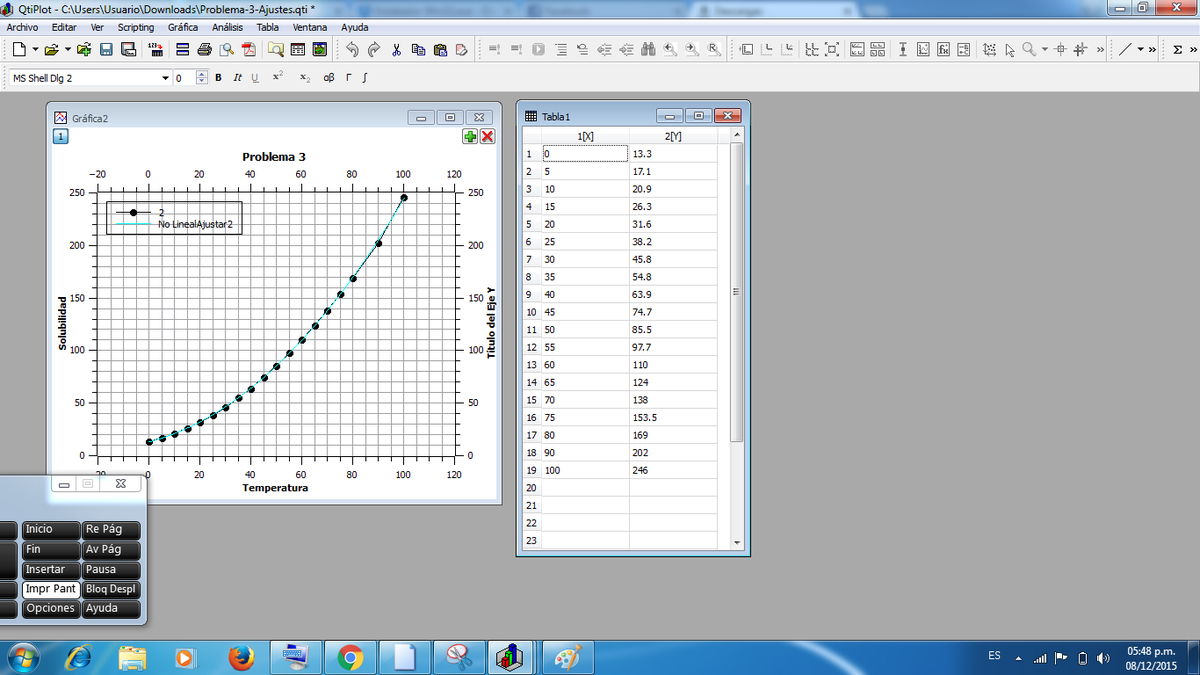Select the data reader crosshair tool

tap(1062, 49)
